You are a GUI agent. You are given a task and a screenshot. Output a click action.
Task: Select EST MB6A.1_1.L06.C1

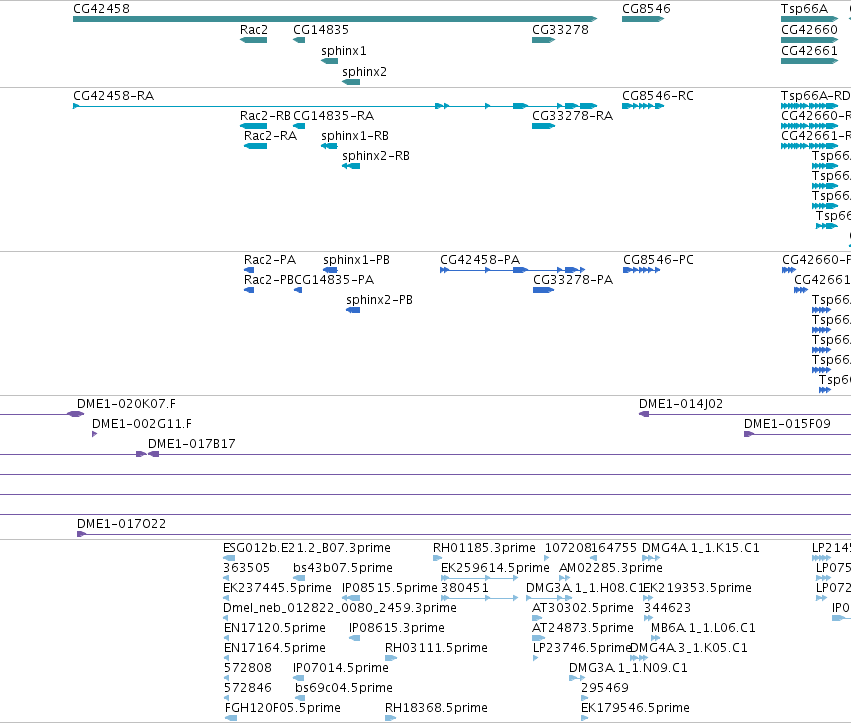pyautogui.click(x=703, y=629)
